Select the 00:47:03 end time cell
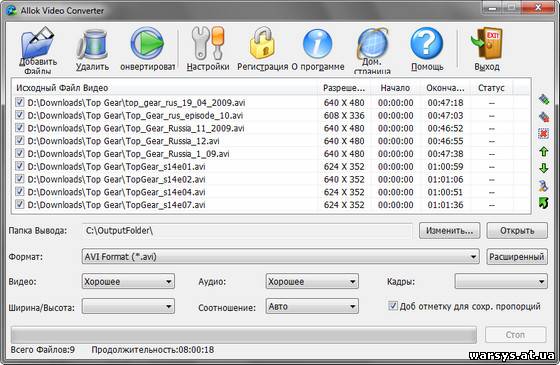Image resolution: width=560 pixels, height=365 pixels. [x=445, y=115]
